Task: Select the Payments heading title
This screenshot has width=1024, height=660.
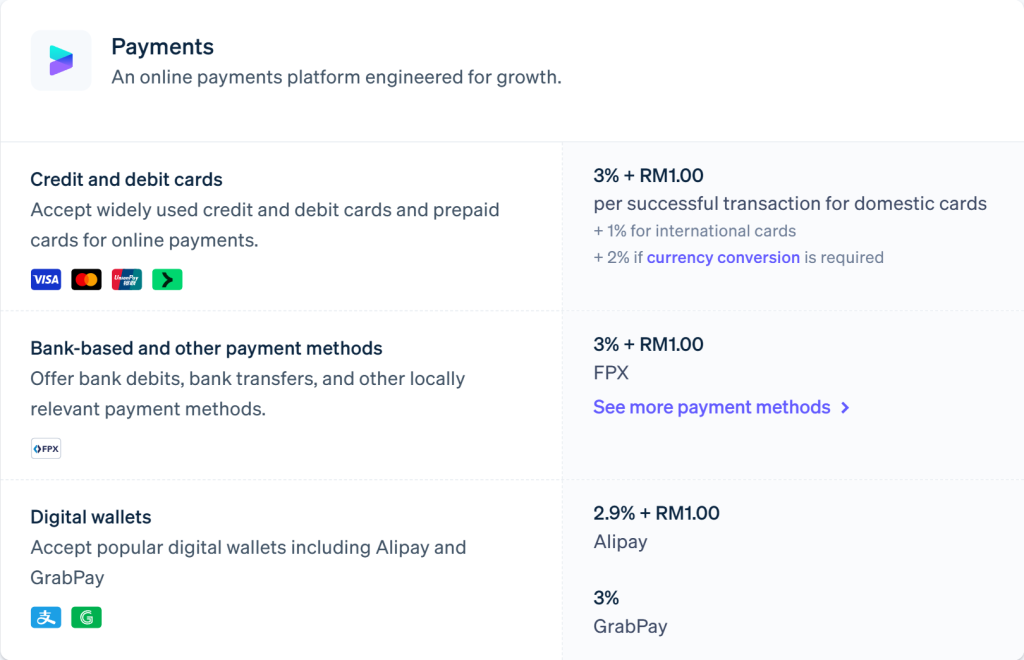Action: [163, 47]
